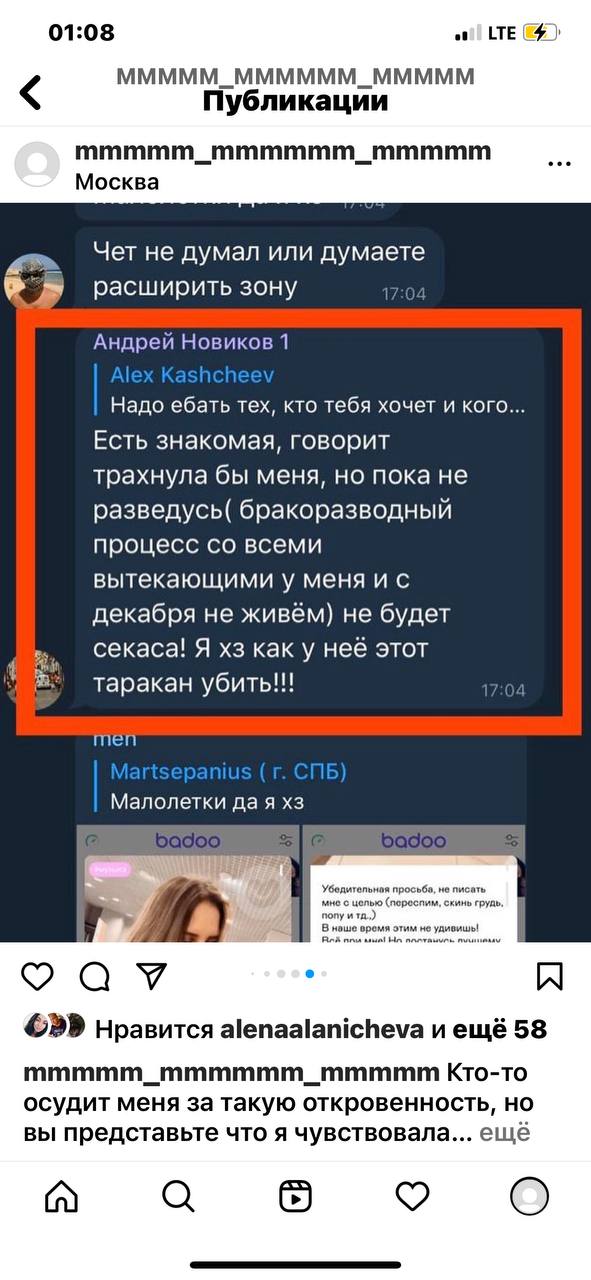The width and height of the screenshot is (591, 1280).
Task: Save the post with the bookmark icon
Action: click(551, 975)
